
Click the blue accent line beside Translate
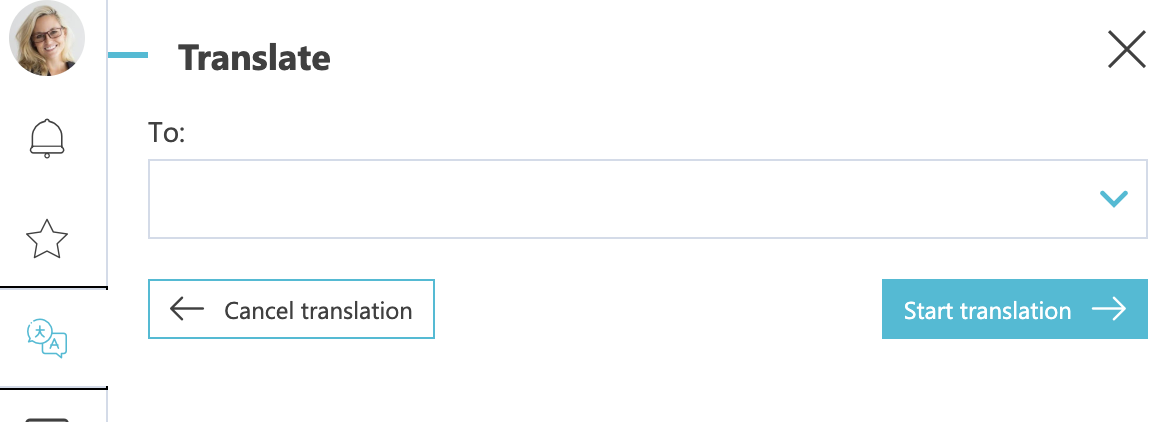tap(128, 55)
